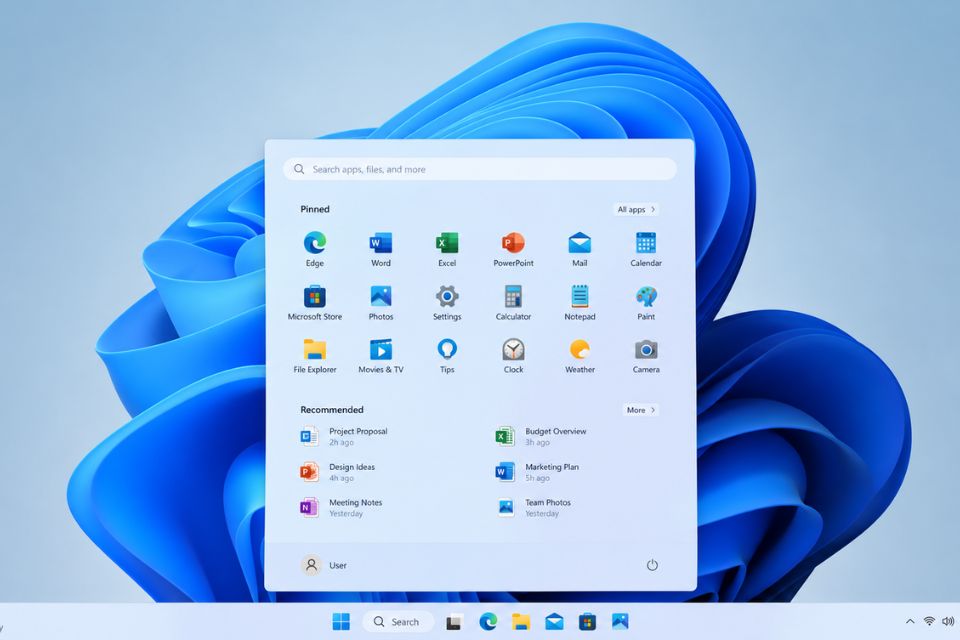Open the Clock app
The width and height of the screenshot is (960, 640).
point(513,356)
